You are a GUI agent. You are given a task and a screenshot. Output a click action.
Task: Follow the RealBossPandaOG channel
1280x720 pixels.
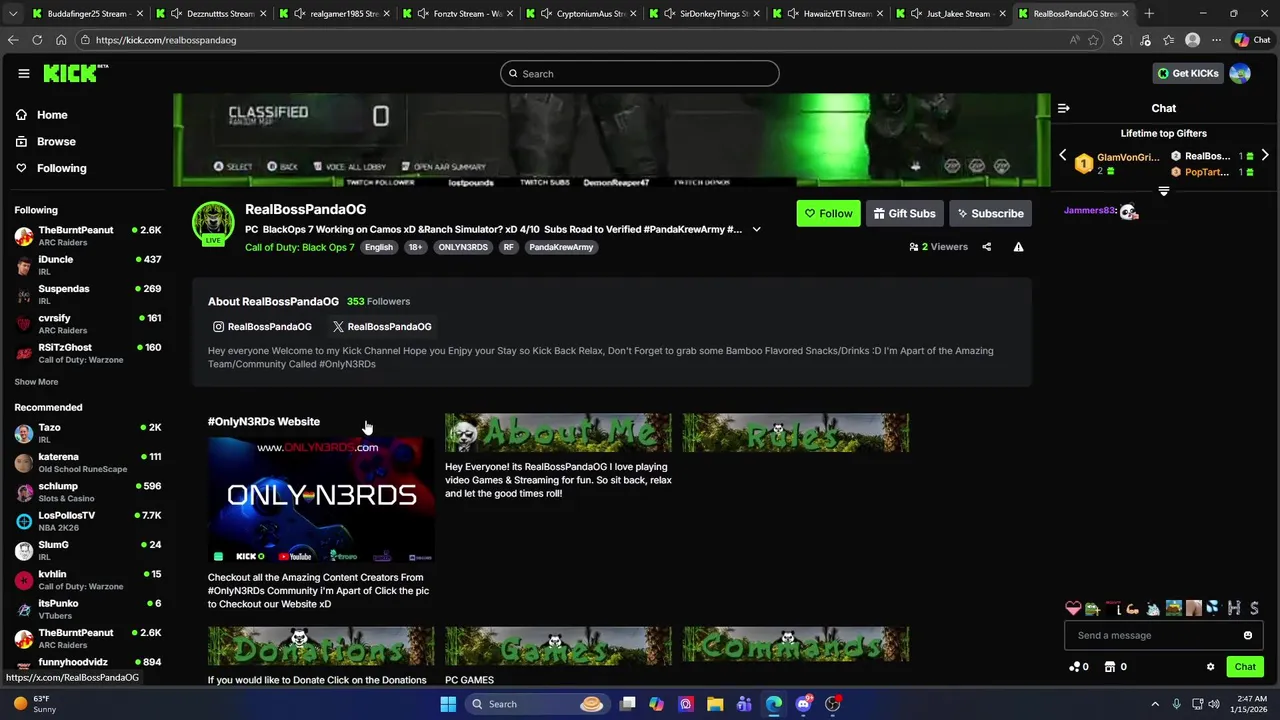click(x=828, y=213)
